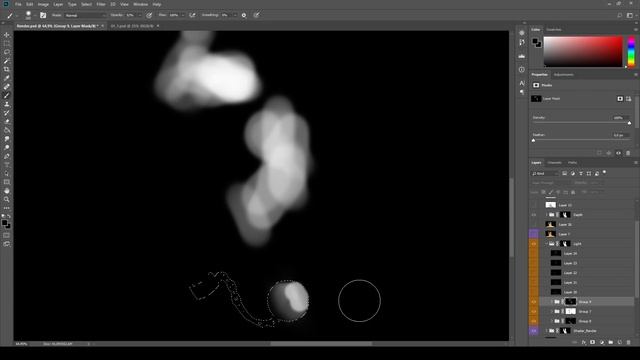This screenshot has height=360, width=640.
Task: Select the Crop tool
Action: 7,69
